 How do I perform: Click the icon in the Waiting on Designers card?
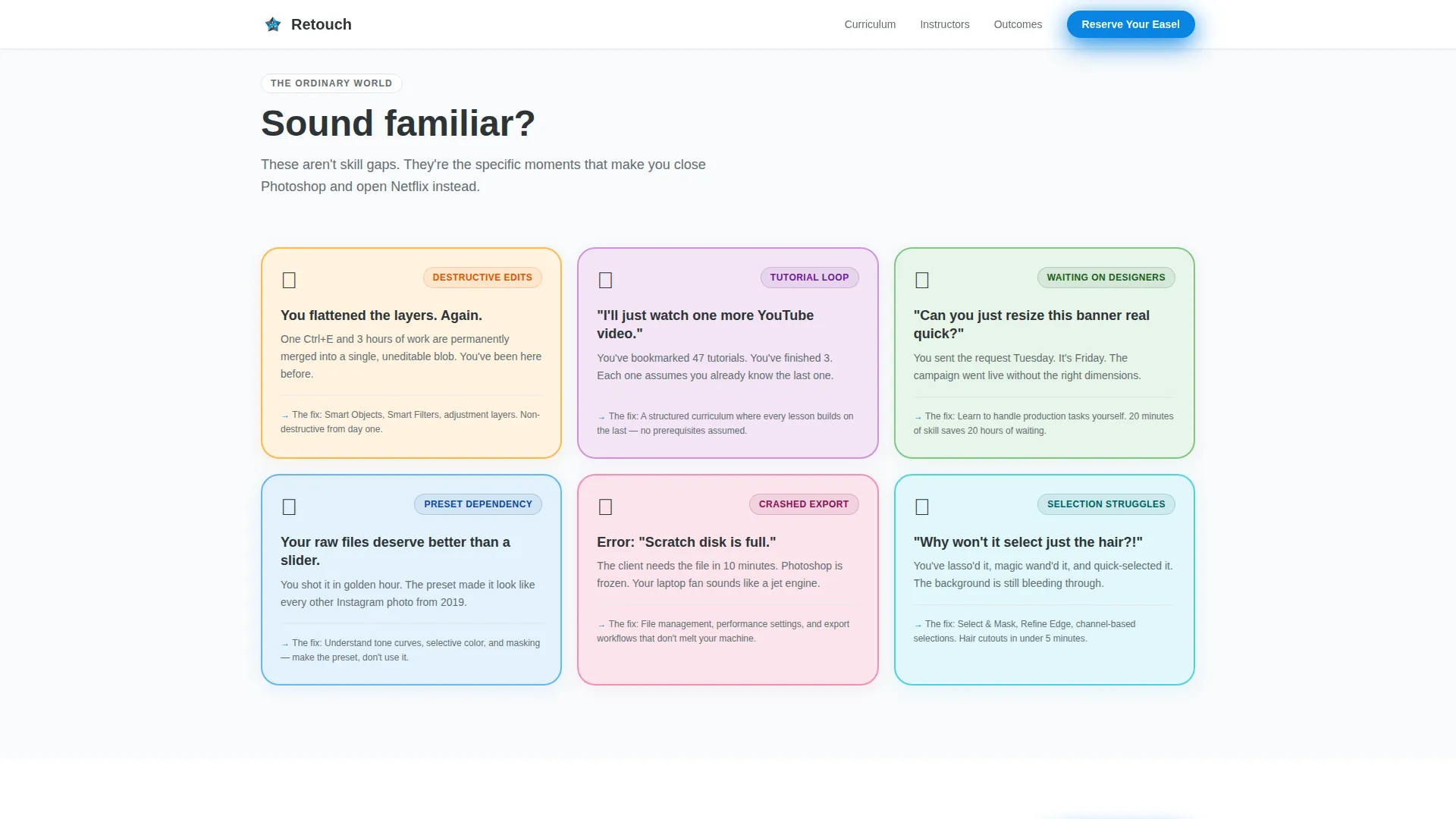point(922,280)
